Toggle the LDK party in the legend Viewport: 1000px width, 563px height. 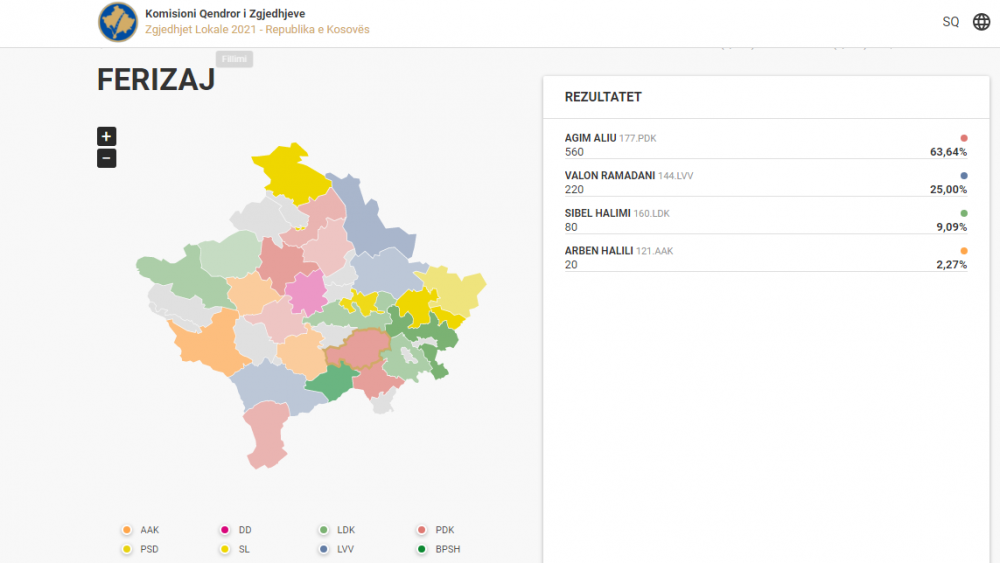(345, 530)
